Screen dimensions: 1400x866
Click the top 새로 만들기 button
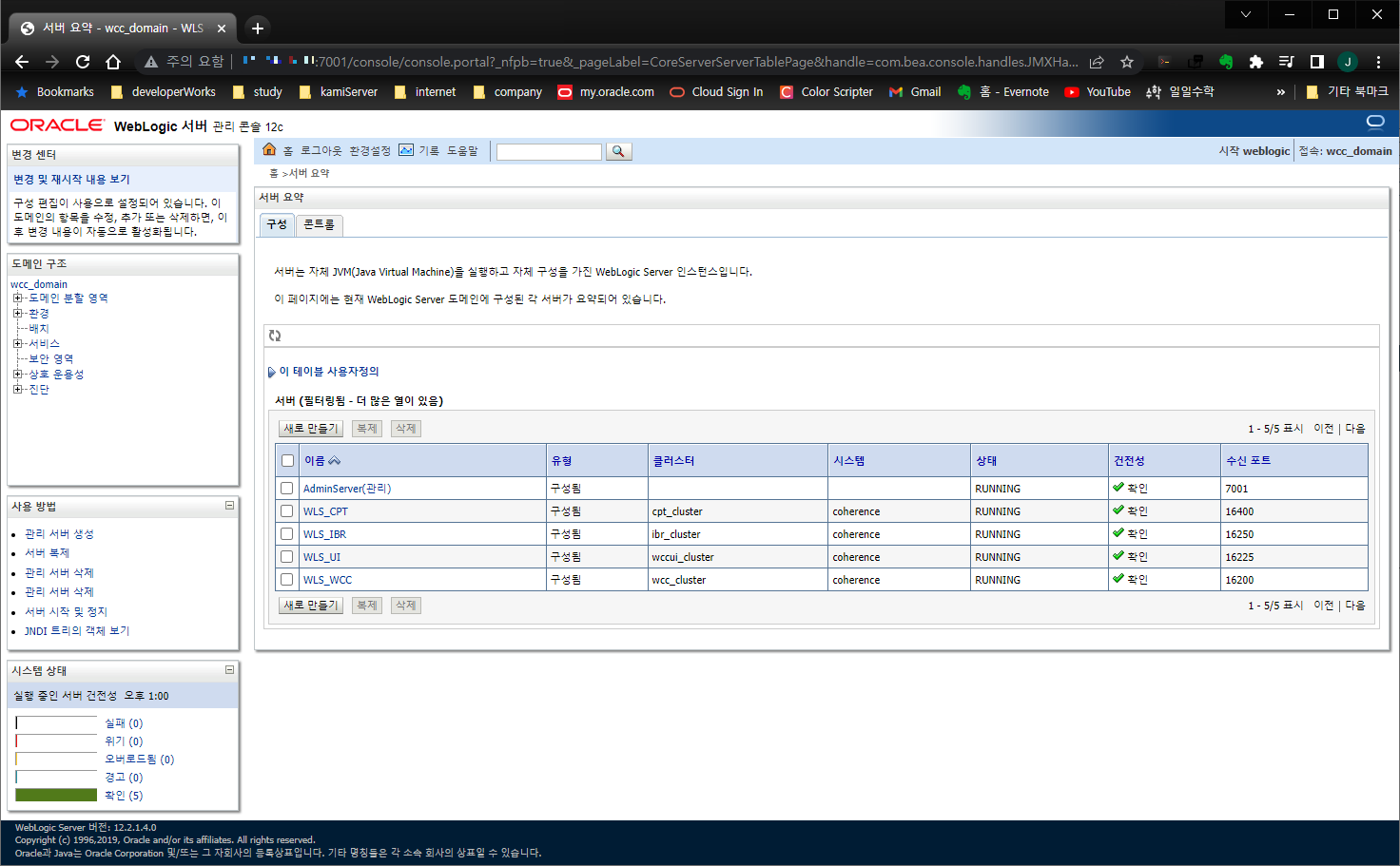(x=310, y=429)
